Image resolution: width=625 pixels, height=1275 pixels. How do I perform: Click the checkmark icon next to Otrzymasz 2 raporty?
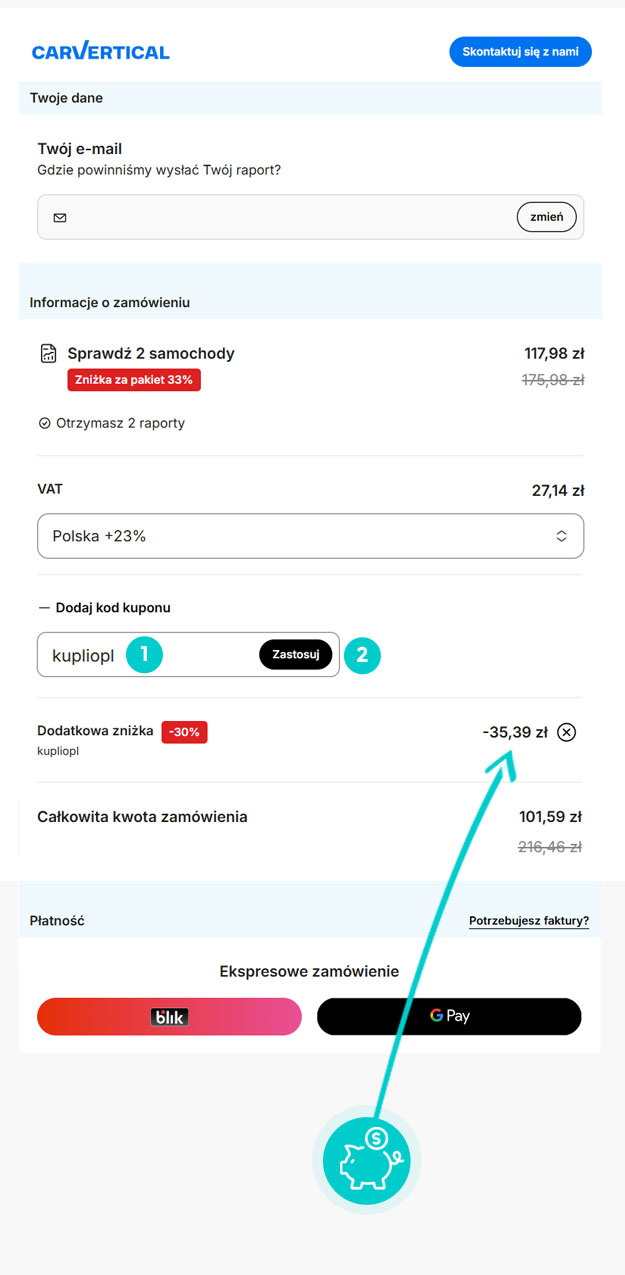coord(44,423)
